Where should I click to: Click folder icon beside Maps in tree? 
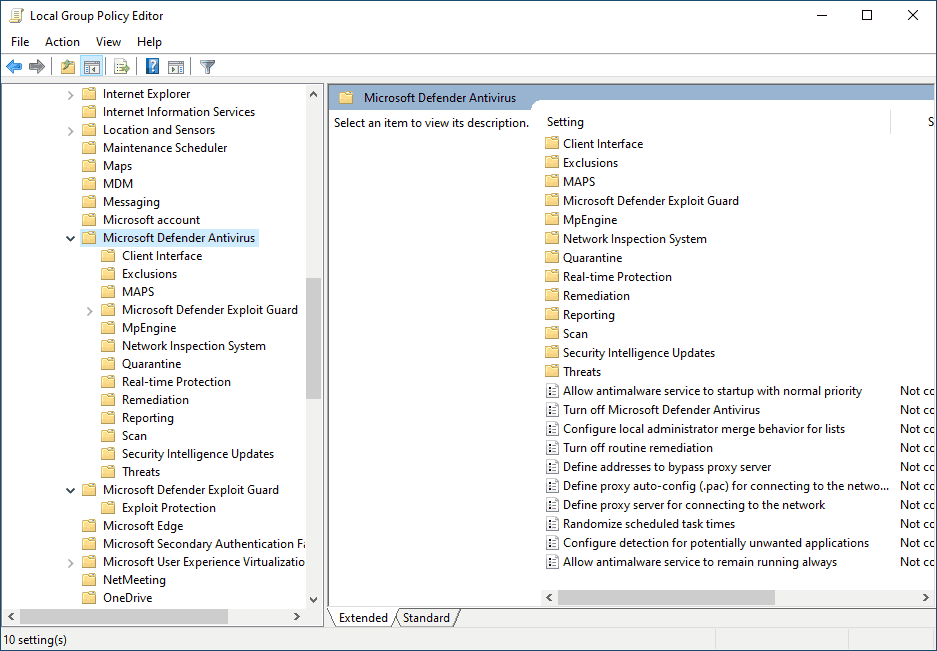(x=89, y=166)
